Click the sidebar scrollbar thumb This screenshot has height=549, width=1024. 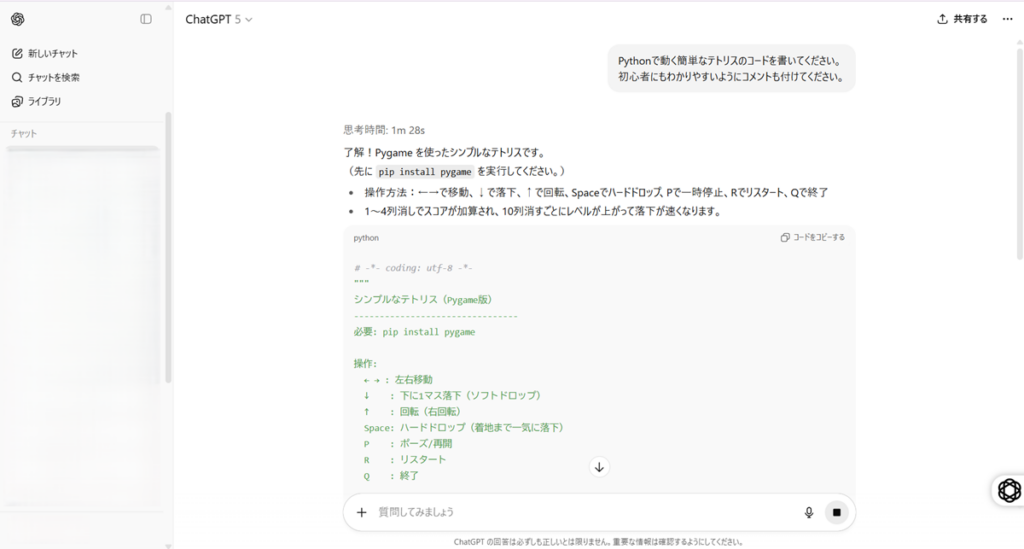click(x=168, y=248)
